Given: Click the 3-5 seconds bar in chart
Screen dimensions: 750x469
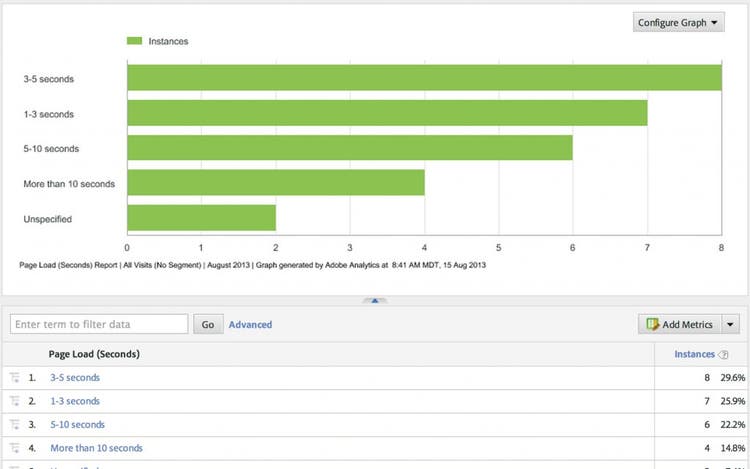Looking at the screenshot, I should [424, 78].
